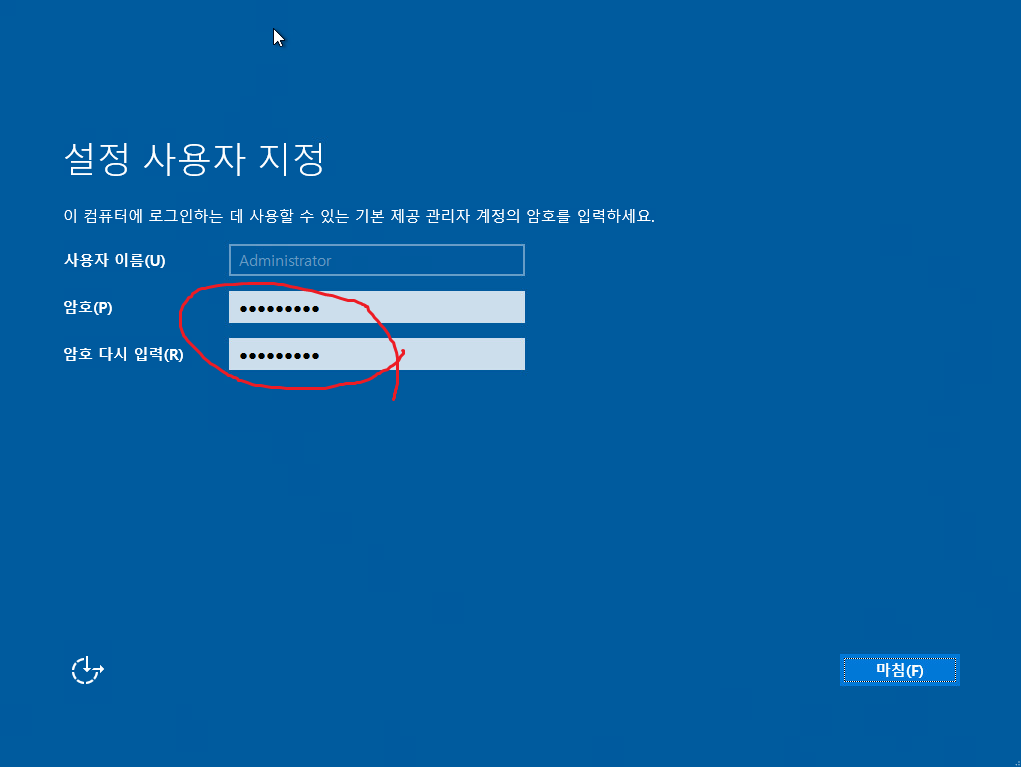Image resolution: width=1021 pixels, height=767 pixels.
Task: Click the 설정 사용자 지정 heading
Action: coord(194,159)
